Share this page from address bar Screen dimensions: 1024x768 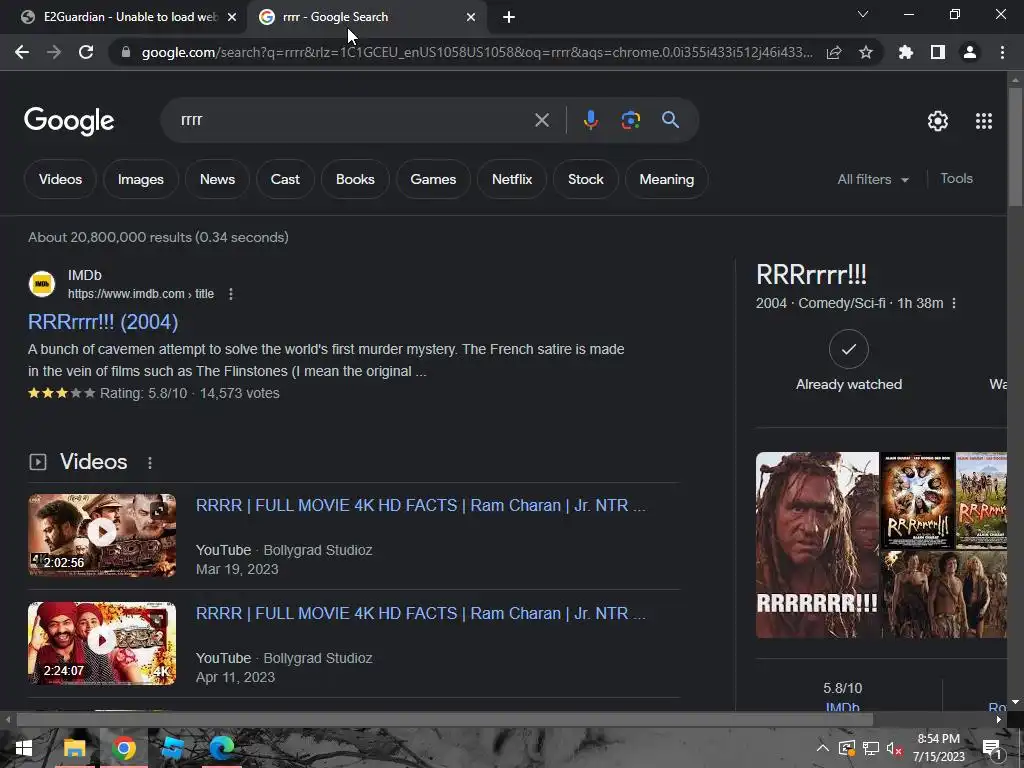click(x=834, y=52)
